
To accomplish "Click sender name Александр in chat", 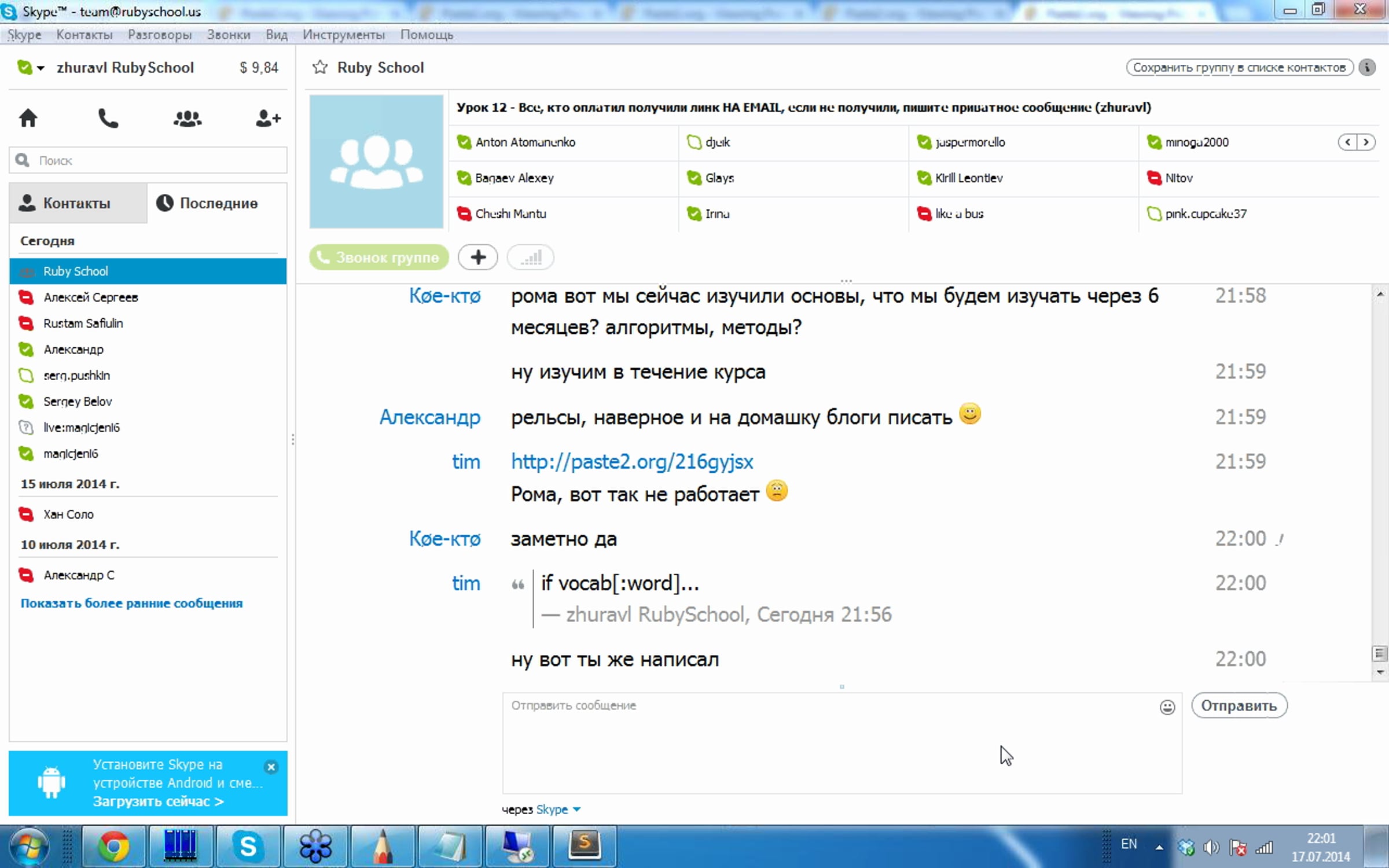I will pos(430,417).
